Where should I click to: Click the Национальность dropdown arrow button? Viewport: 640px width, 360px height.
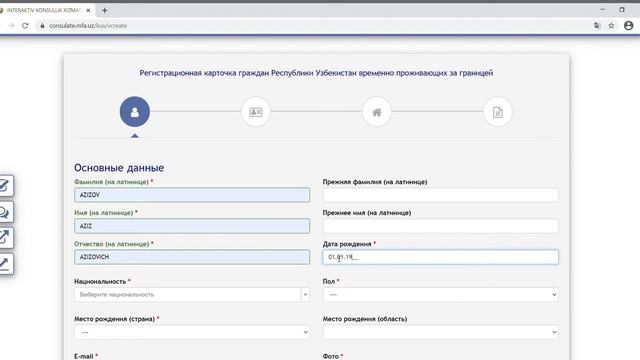[305, 295]
